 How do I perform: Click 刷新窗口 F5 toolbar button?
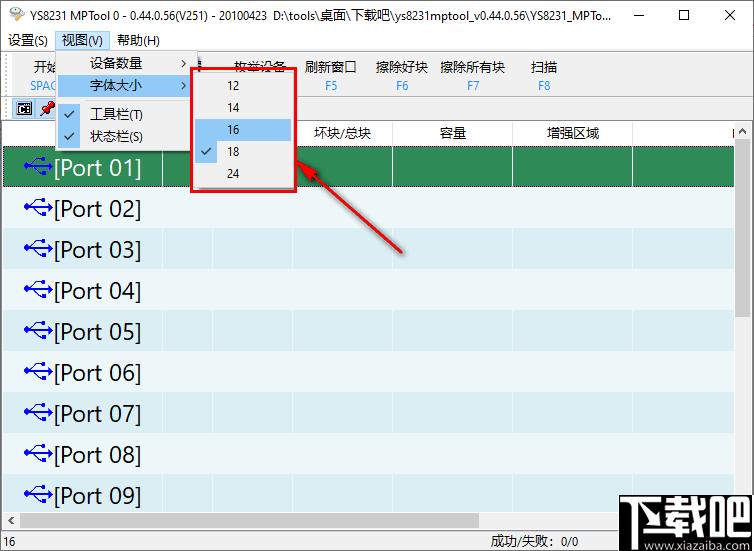click(331, 76)
